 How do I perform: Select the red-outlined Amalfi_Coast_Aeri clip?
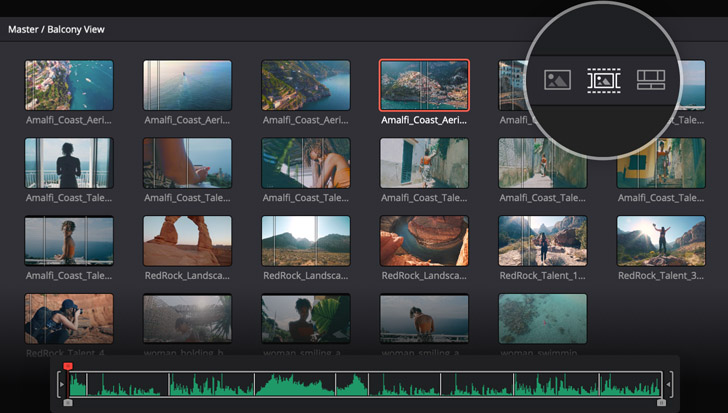[x=424, y=85]
